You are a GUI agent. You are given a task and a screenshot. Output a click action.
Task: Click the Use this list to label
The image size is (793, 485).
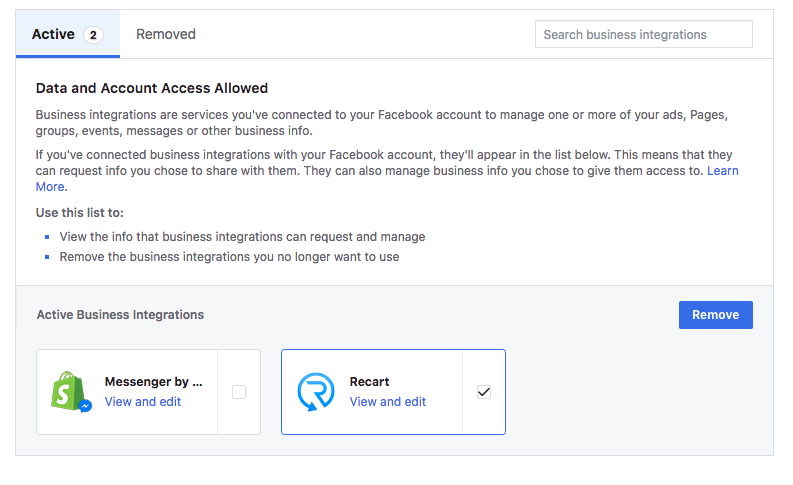[79, 213]
